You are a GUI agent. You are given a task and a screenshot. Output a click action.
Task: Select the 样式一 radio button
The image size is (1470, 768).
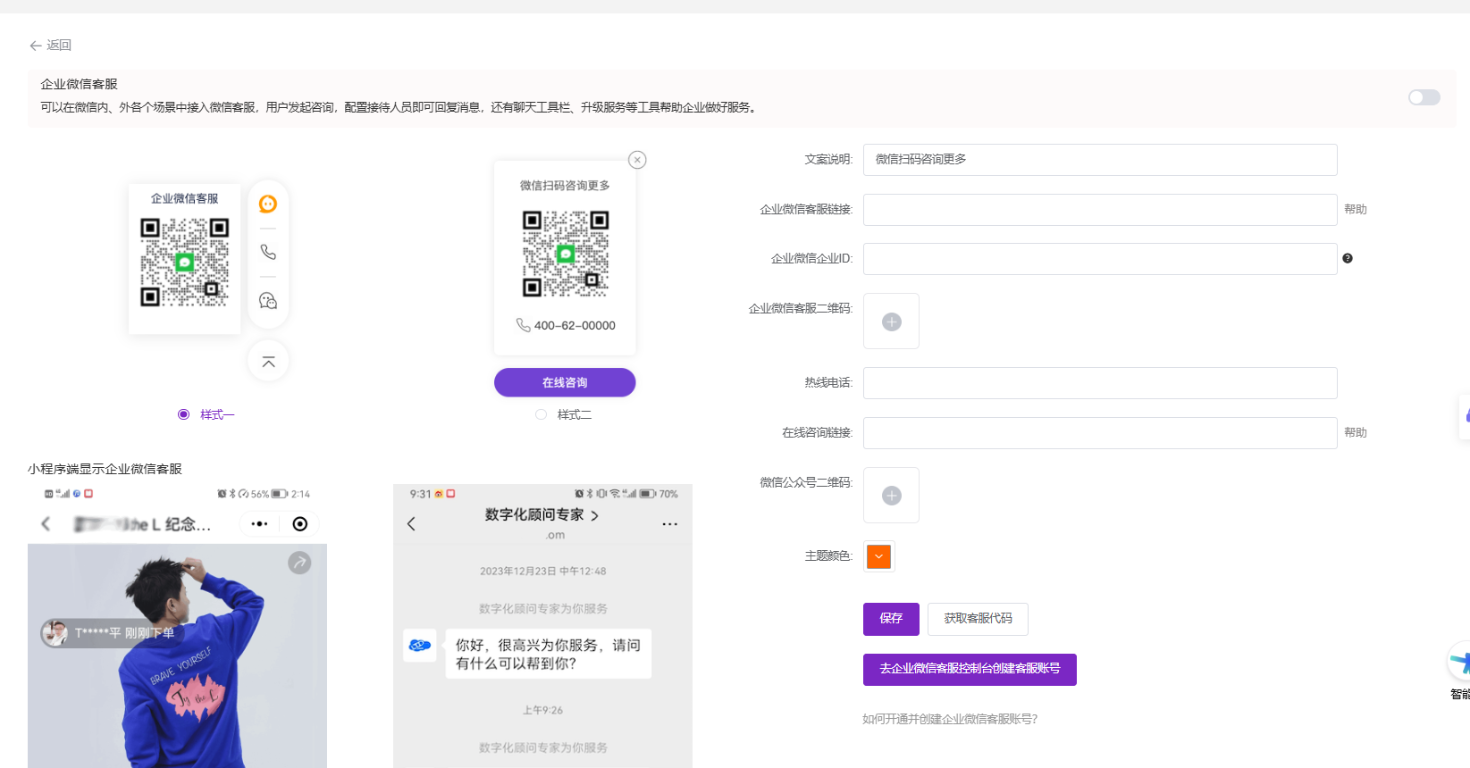point(183,414)
